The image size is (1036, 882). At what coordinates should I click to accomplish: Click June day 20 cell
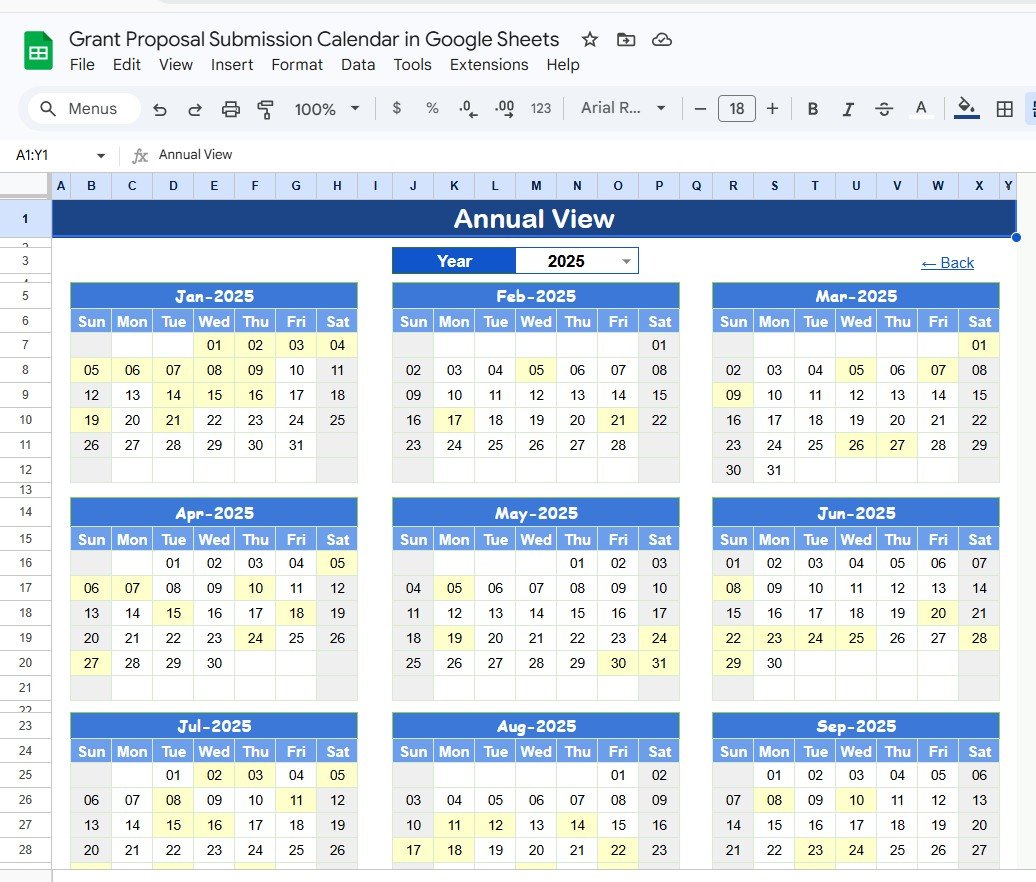938,613
